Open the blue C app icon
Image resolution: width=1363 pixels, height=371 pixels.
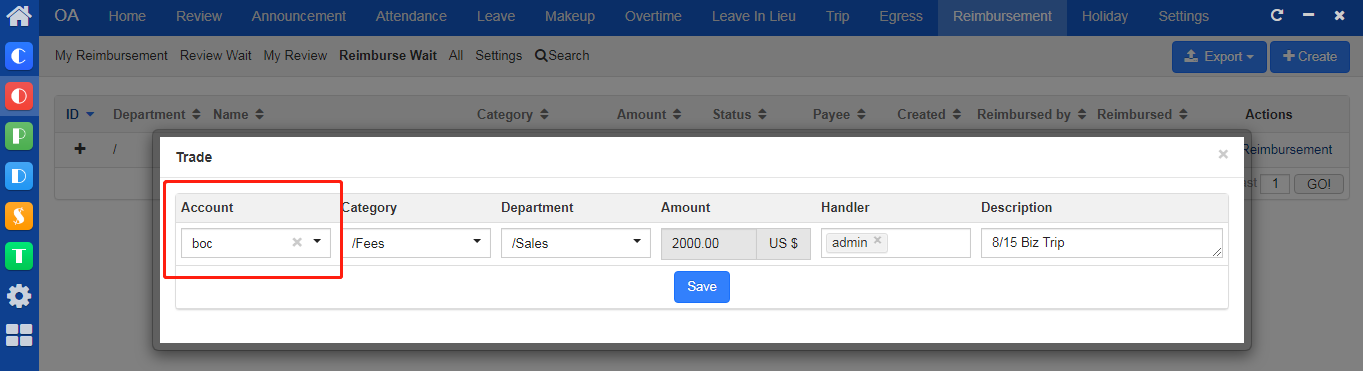[19, 56]
